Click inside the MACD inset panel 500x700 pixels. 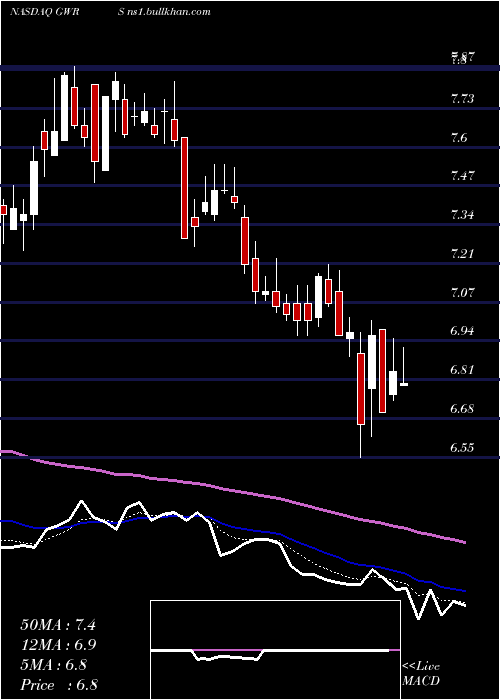(275, 650)
